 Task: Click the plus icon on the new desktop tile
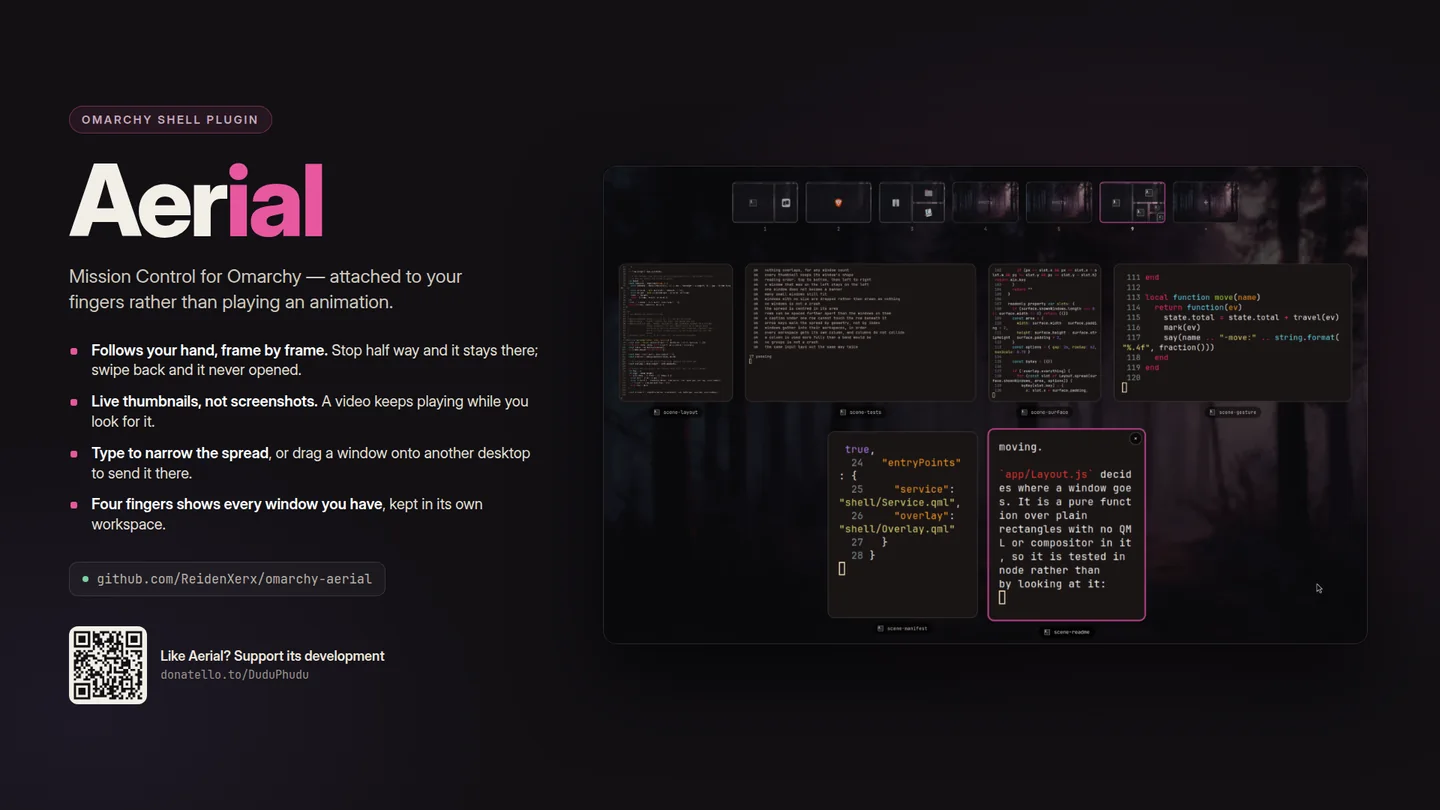point(1206,203)
